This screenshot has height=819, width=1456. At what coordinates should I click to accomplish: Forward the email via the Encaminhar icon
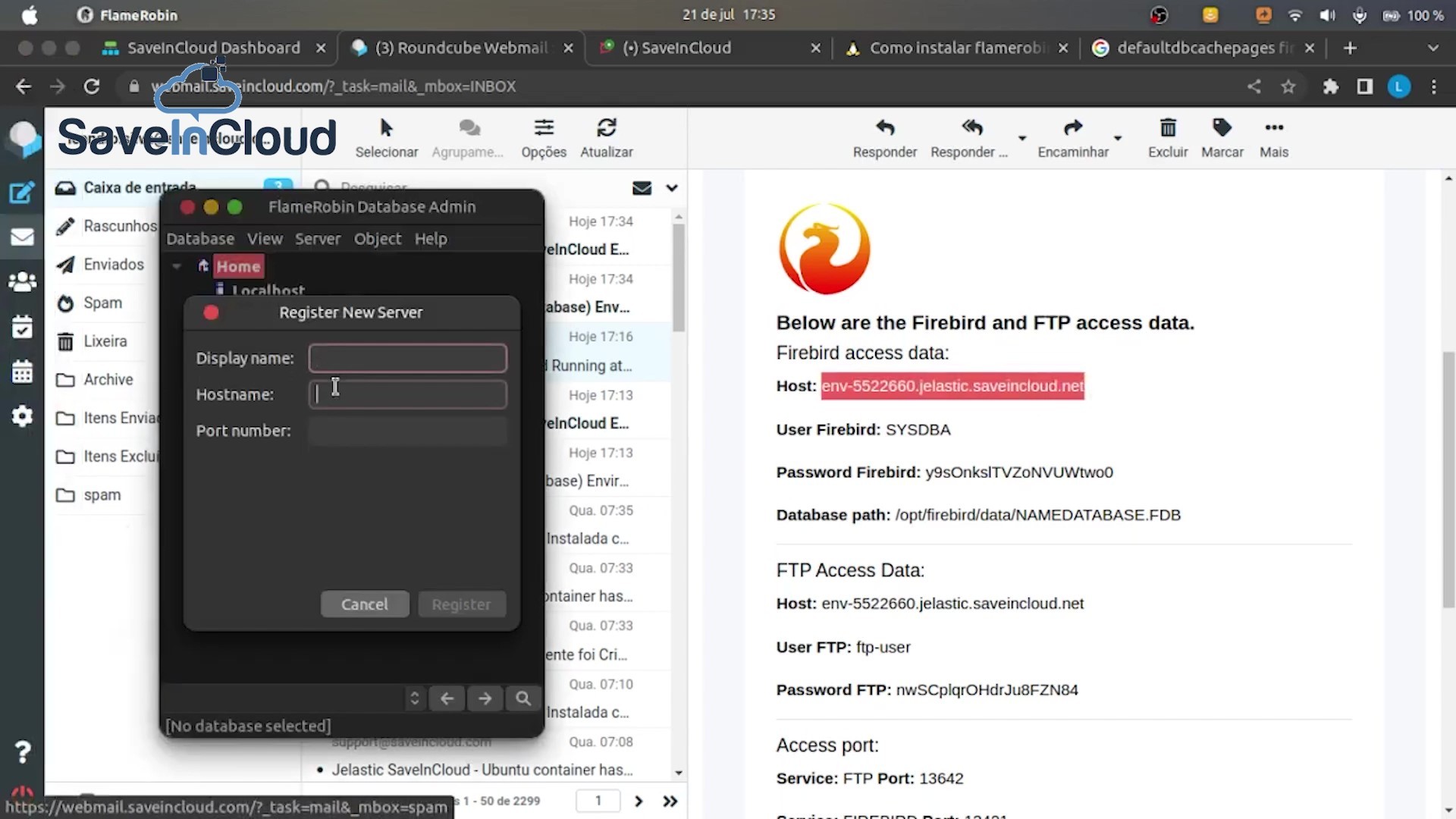point(1072,136)
